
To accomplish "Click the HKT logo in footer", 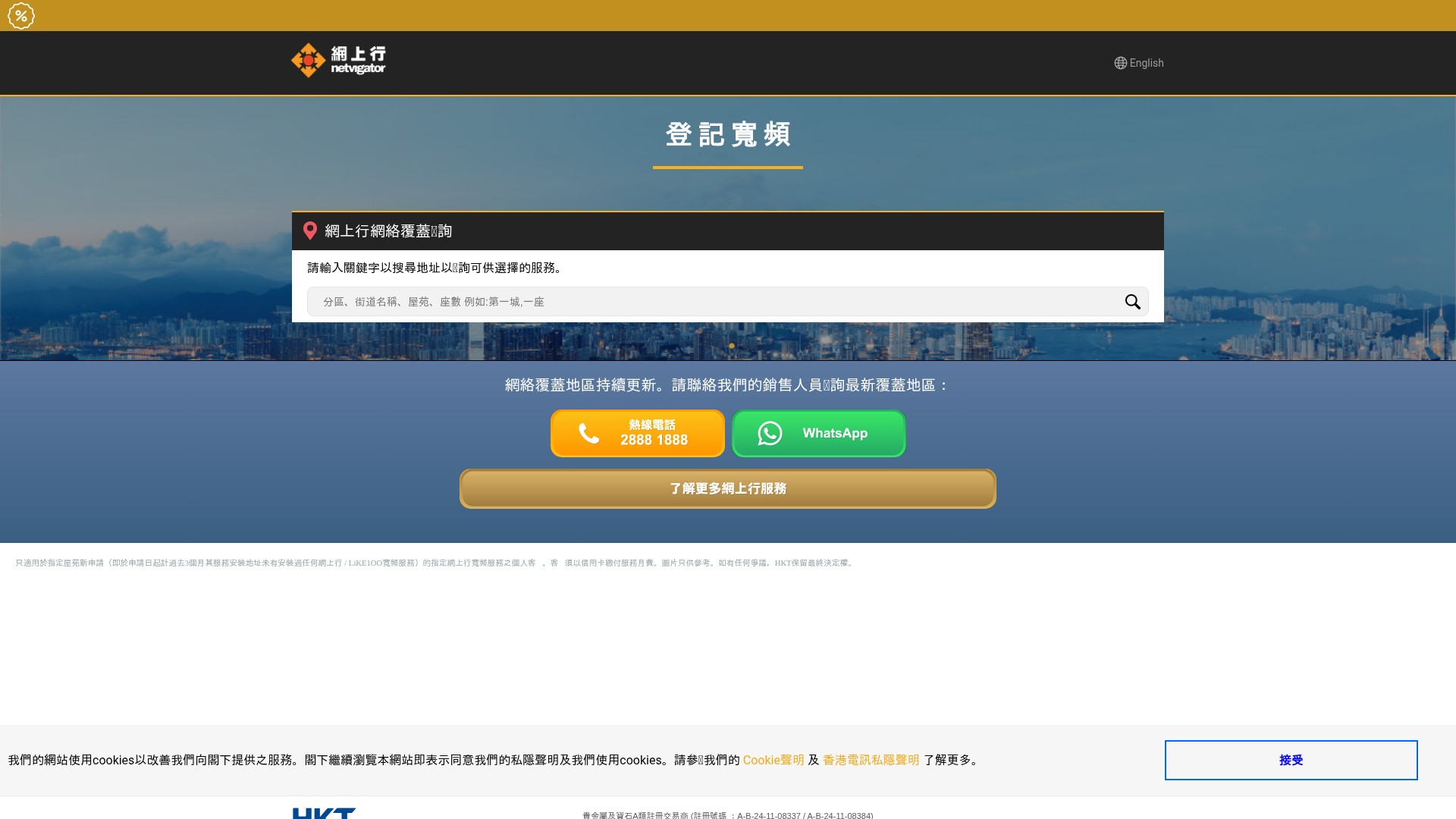I will coord(324,814).
